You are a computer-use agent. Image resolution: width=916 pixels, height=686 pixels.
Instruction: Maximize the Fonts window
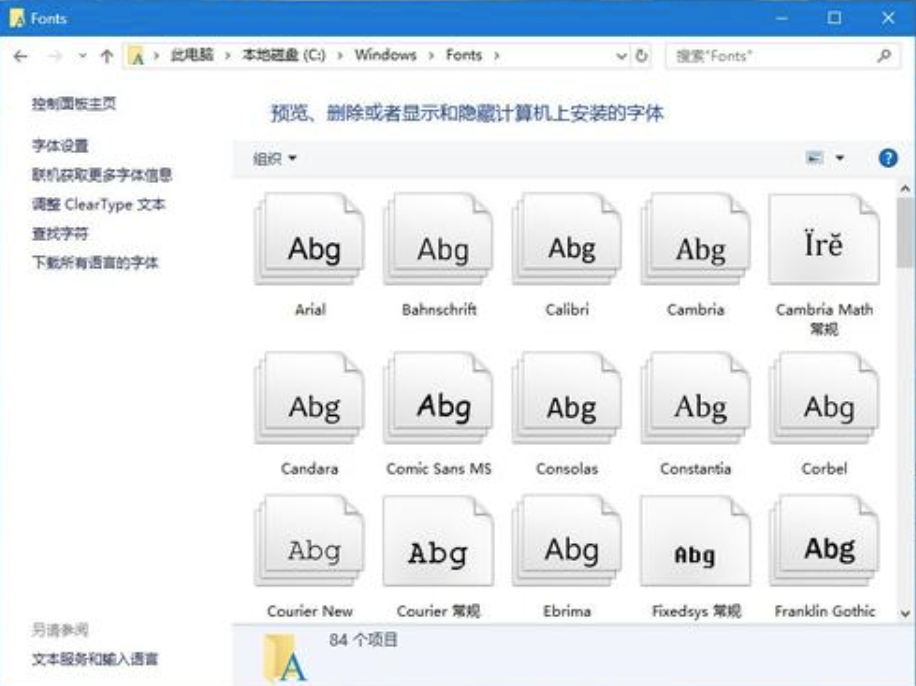point(834,18)
